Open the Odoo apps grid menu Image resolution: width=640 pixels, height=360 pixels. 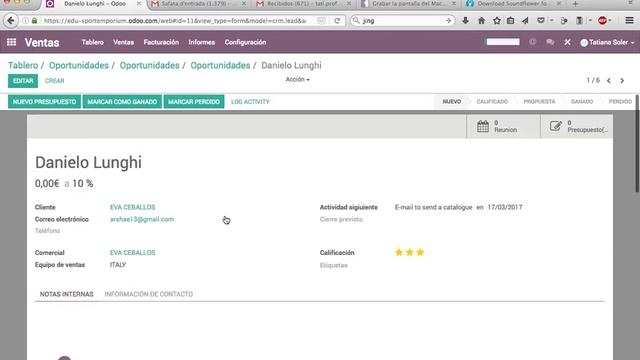11,42
